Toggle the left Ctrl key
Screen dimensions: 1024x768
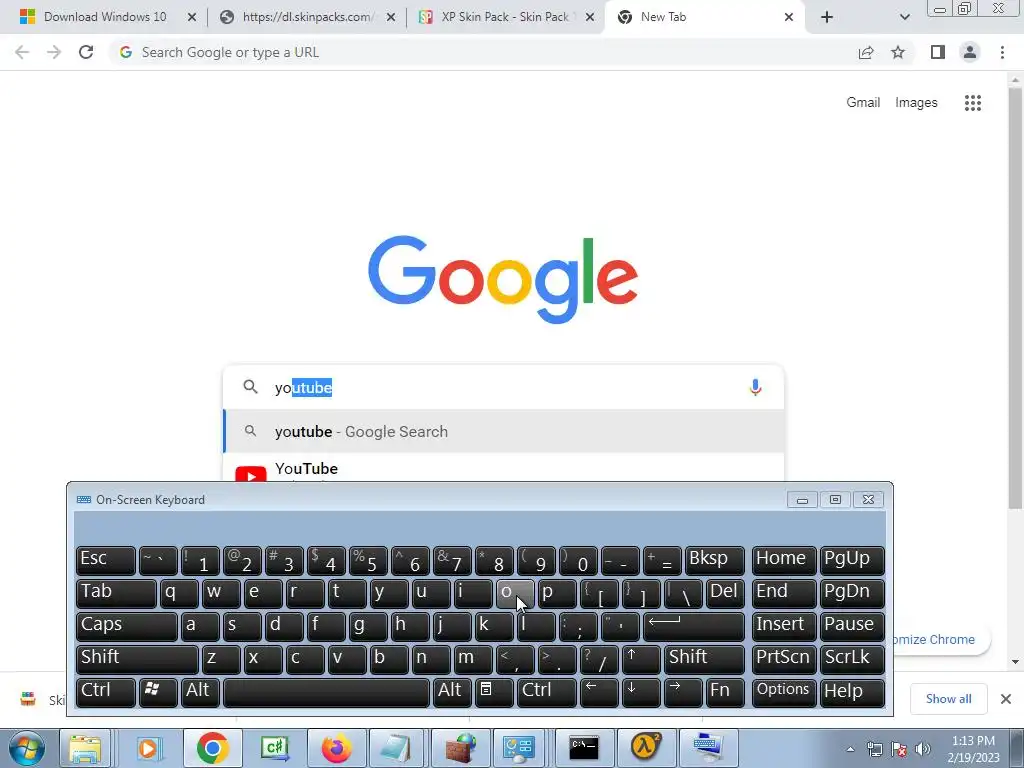point(106,692)
